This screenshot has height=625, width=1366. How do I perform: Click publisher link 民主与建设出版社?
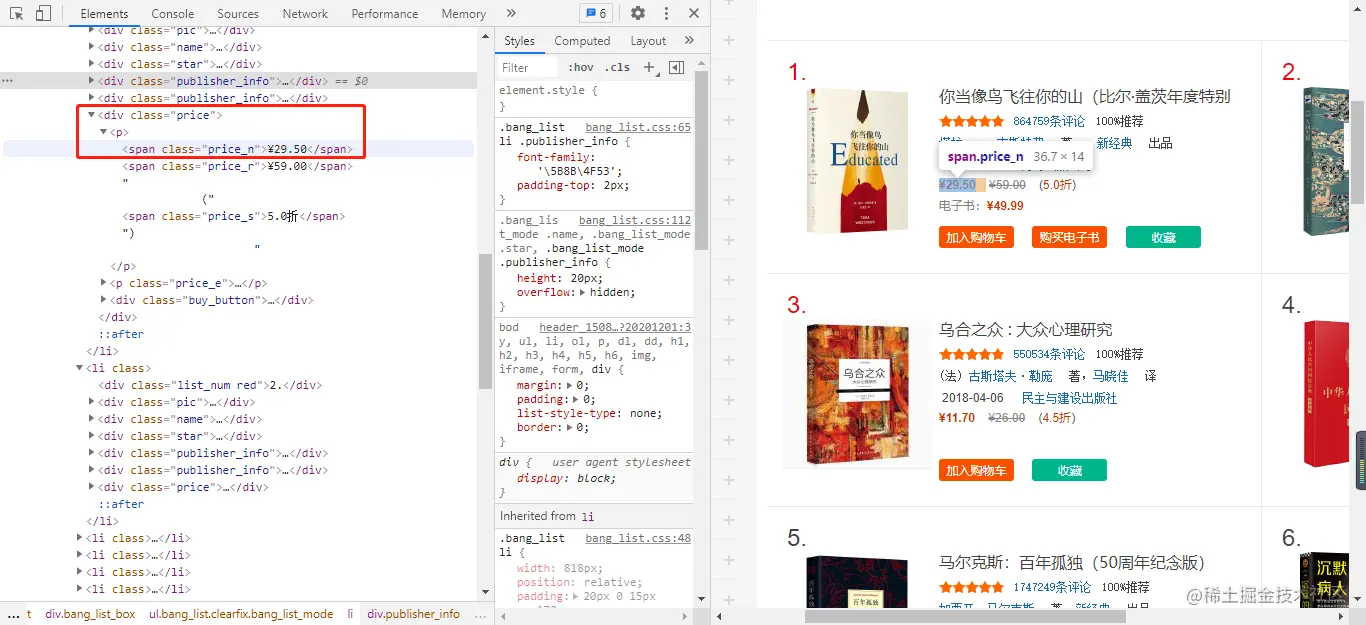[1069, 398]
